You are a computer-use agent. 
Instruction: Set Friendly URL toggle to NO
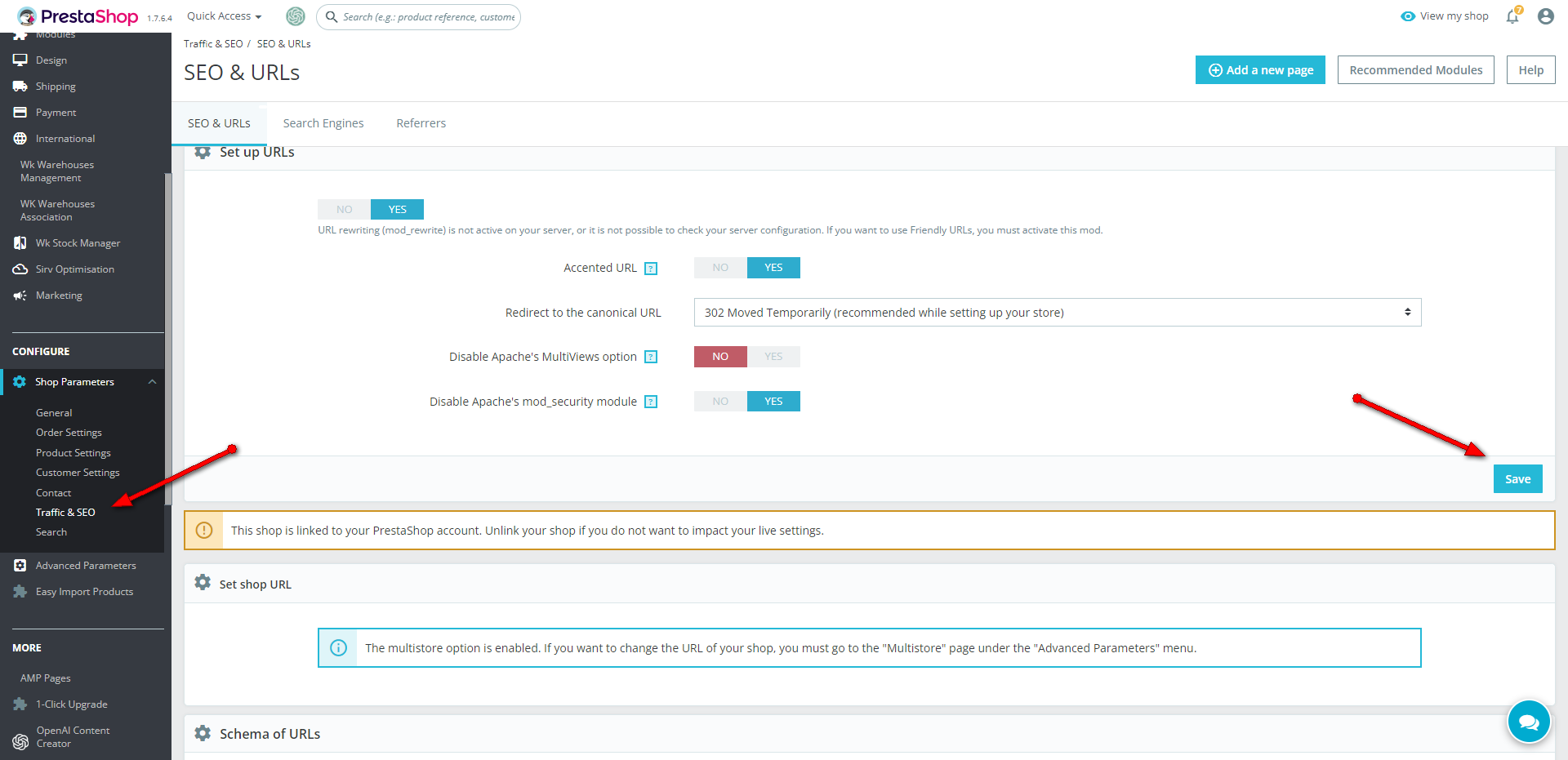pos(344,210)
